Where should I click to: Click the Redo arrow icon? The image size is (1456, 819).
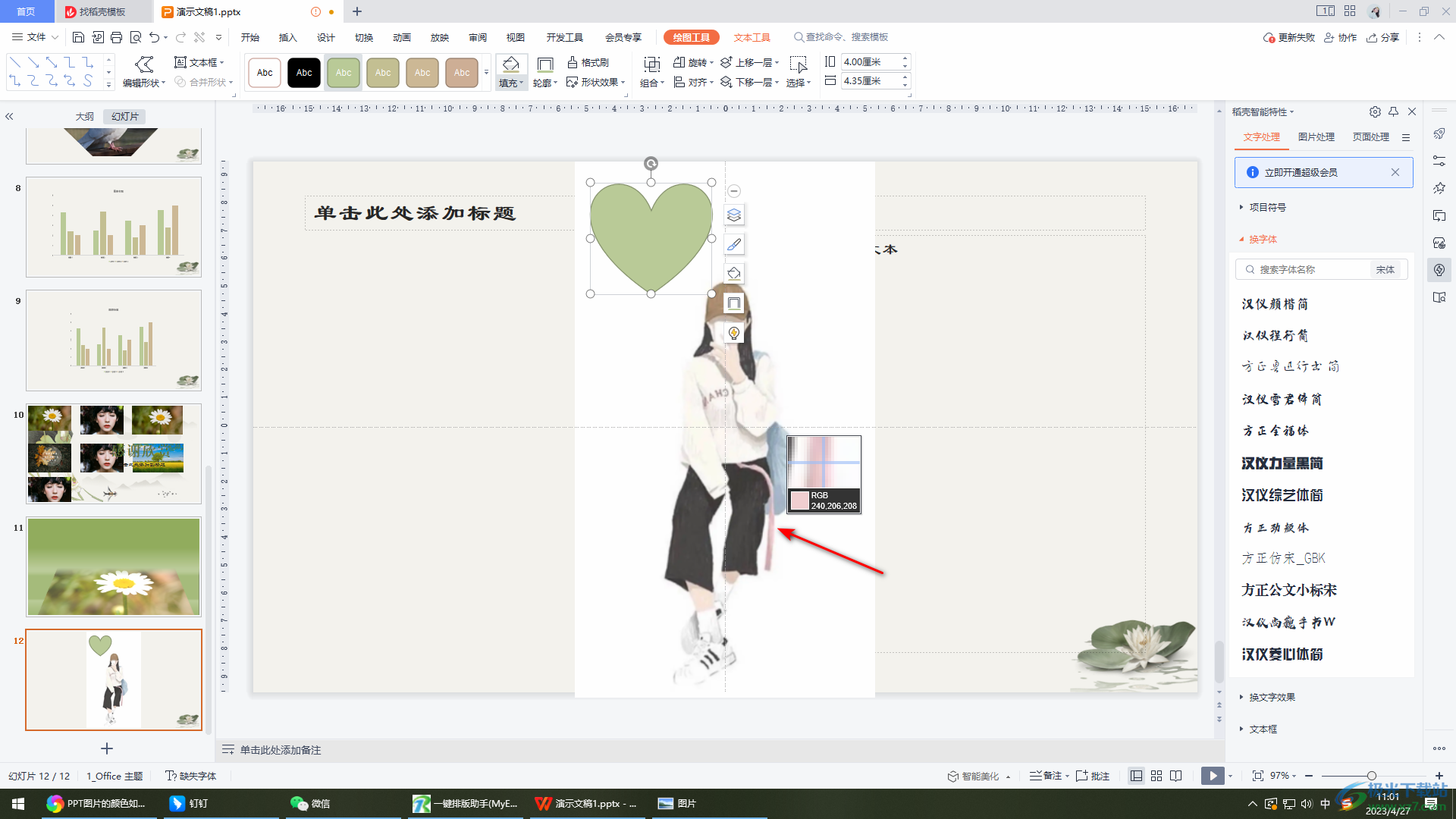tap(180, 37)
